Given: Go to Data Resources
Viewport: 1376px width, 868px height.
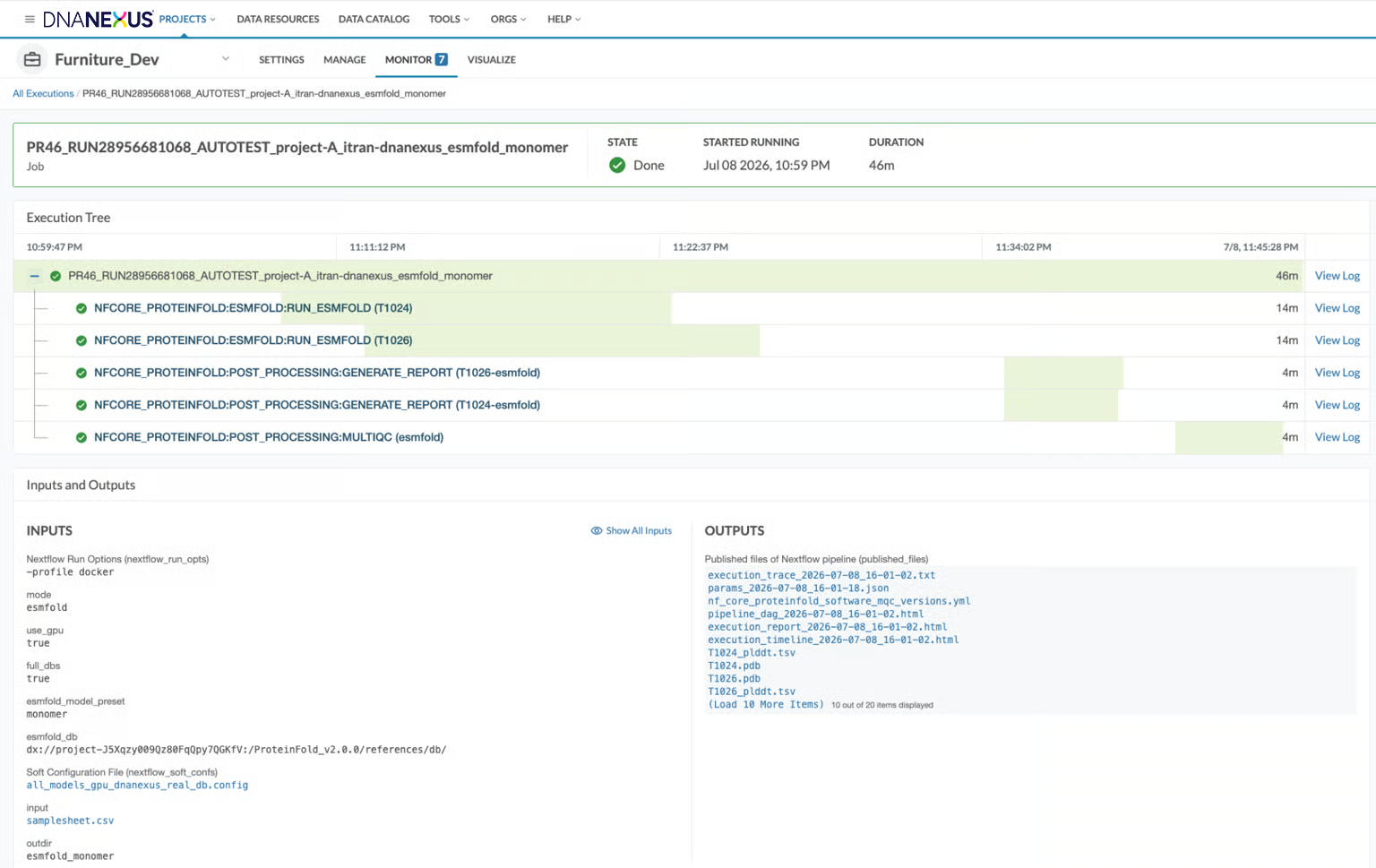Looking at the screenshot, I should click(x=278, y=19).
